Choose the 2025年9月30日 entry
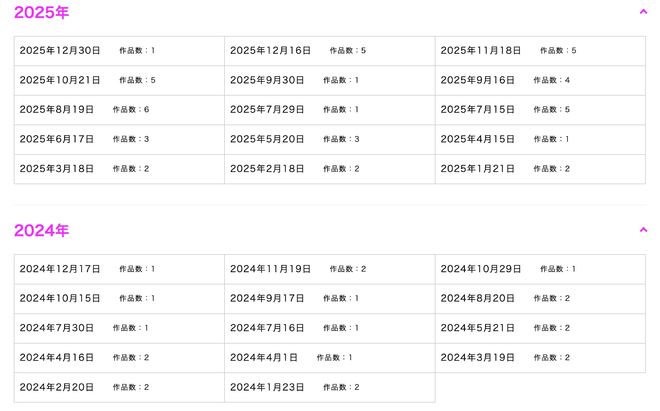660x411 pixels. [330, 80]
